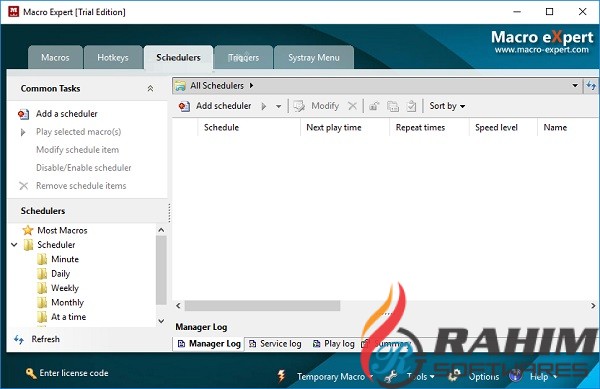Click the Macro Expert title bar app icon
This screenshot has height=389, width=600.
(13, 12)
